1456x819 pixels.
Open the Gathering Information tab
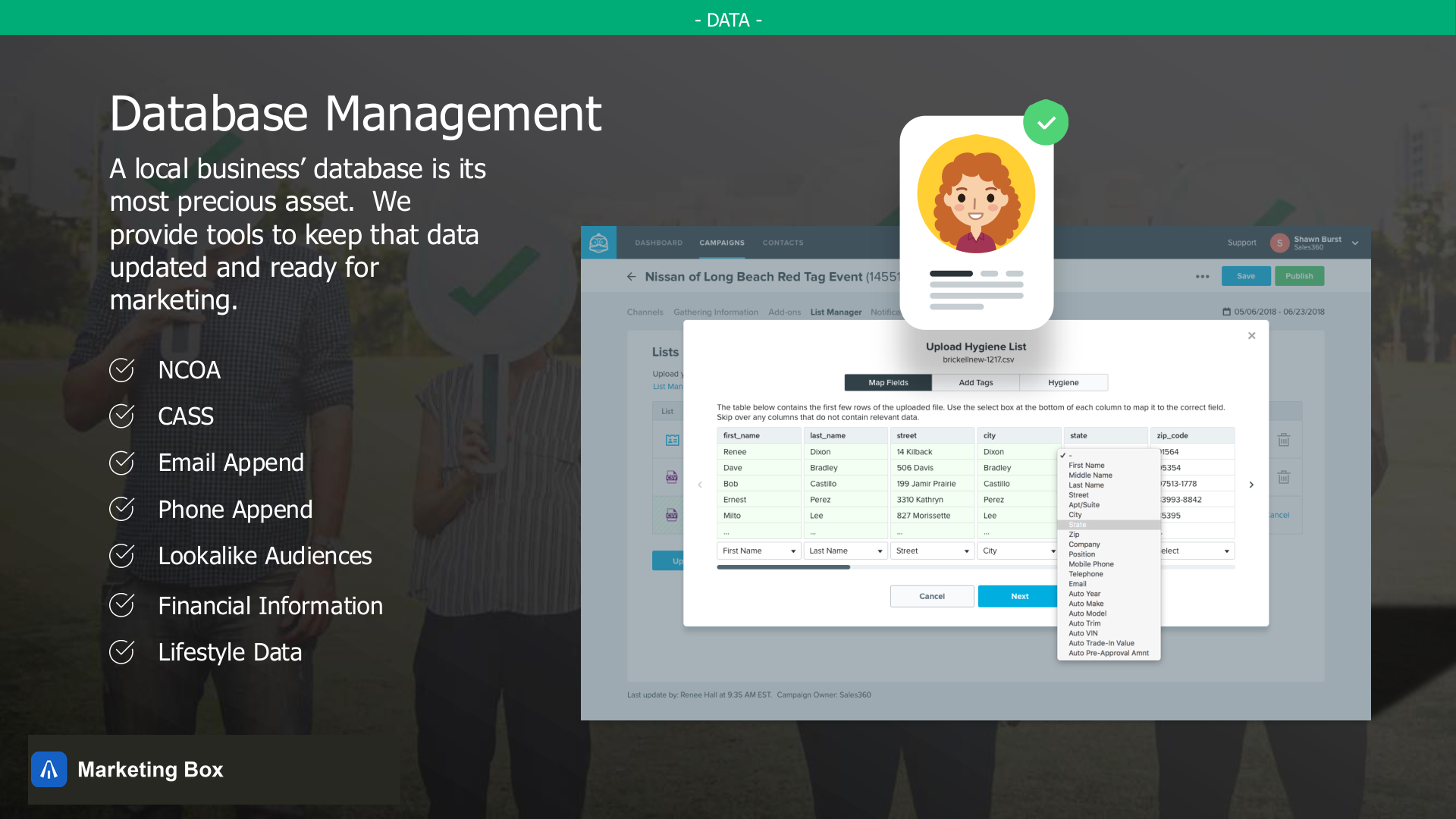[x=715, y=312]
